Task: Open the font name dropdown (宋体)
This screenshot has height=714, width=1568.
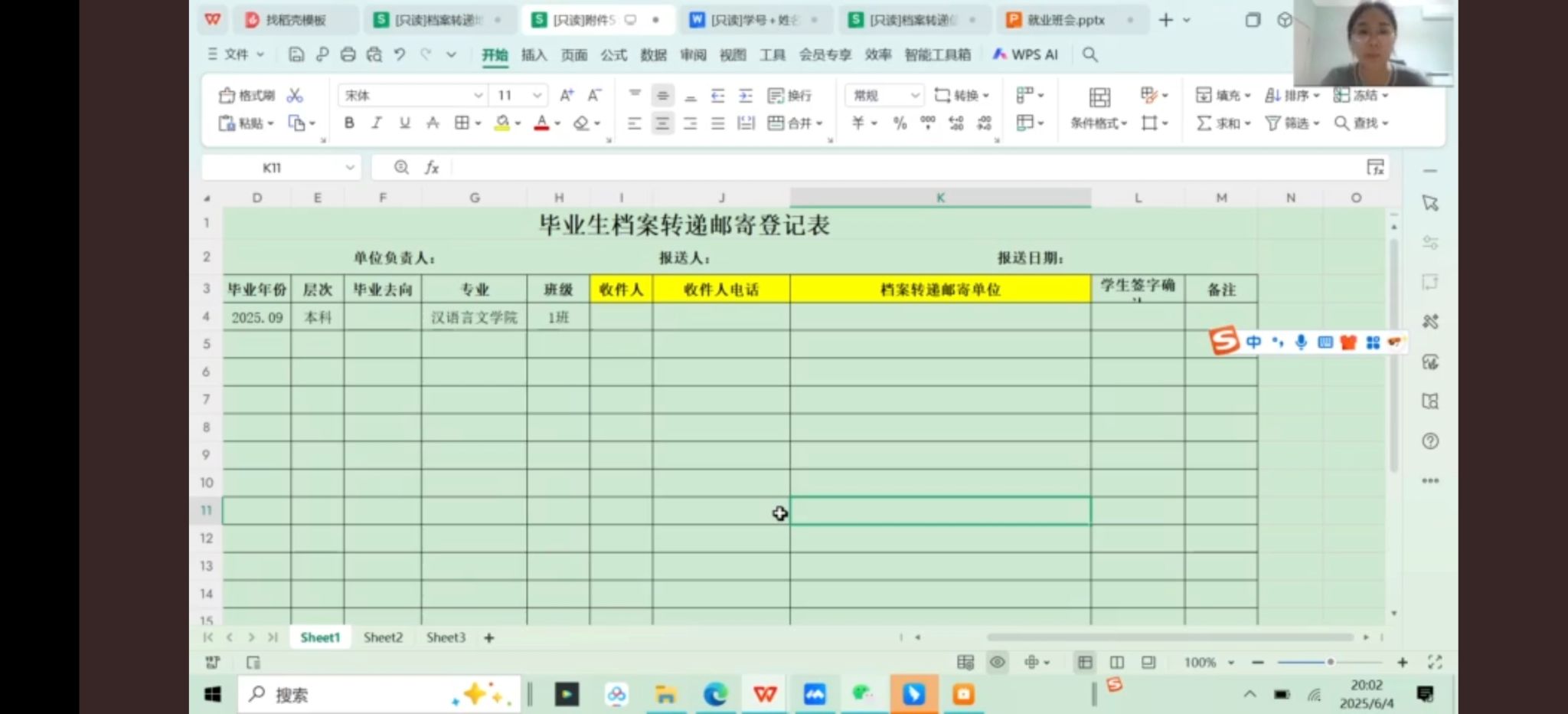Action: tap(478, 96)
